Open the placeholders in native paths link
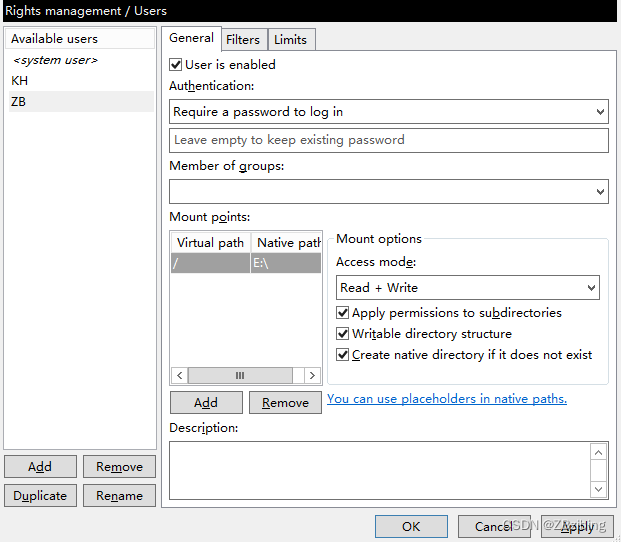This screenshot has height=542, width=621. [x=447, y=399]
